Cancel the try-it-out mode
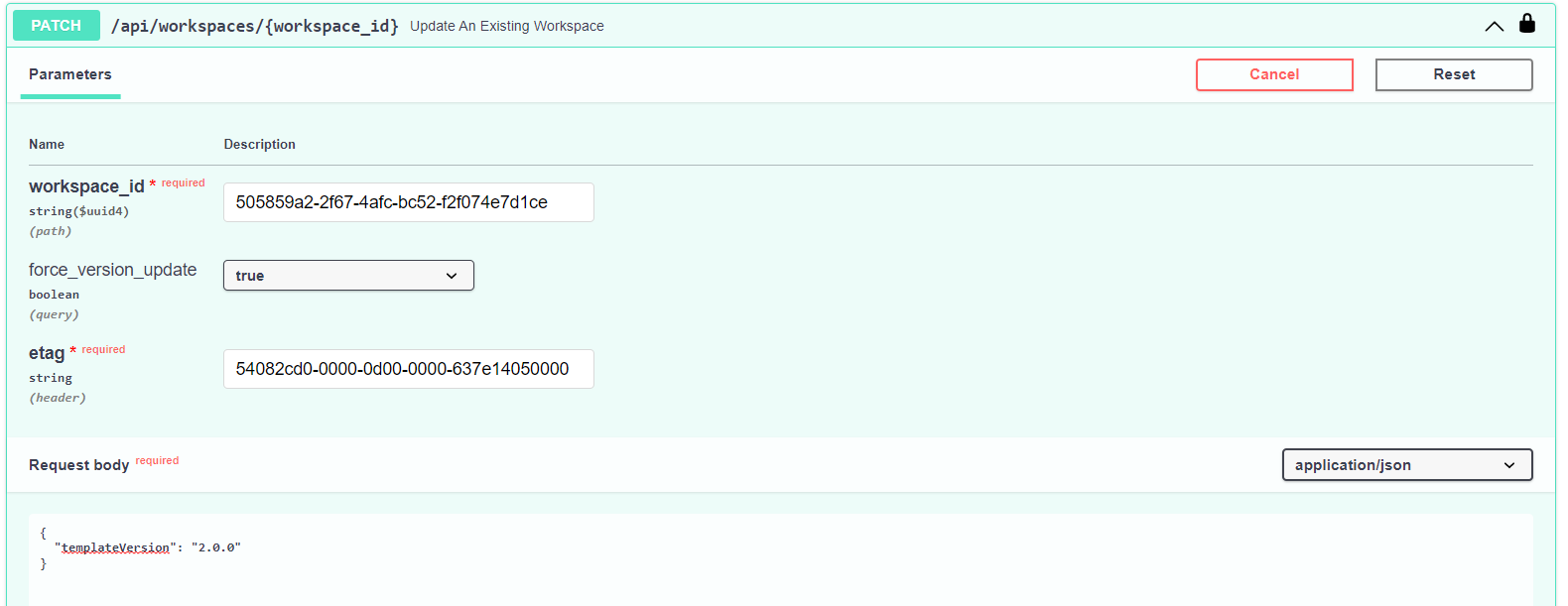Viewport: 1568px width, 606px height. click(x=1274, y=74)
